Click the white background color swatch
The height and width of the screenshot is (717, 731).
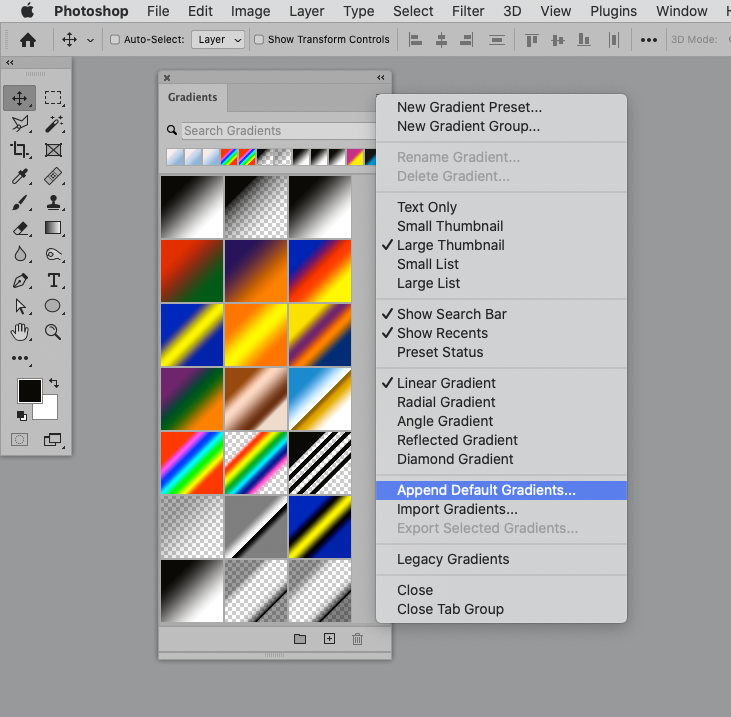[x=49, y=410]
